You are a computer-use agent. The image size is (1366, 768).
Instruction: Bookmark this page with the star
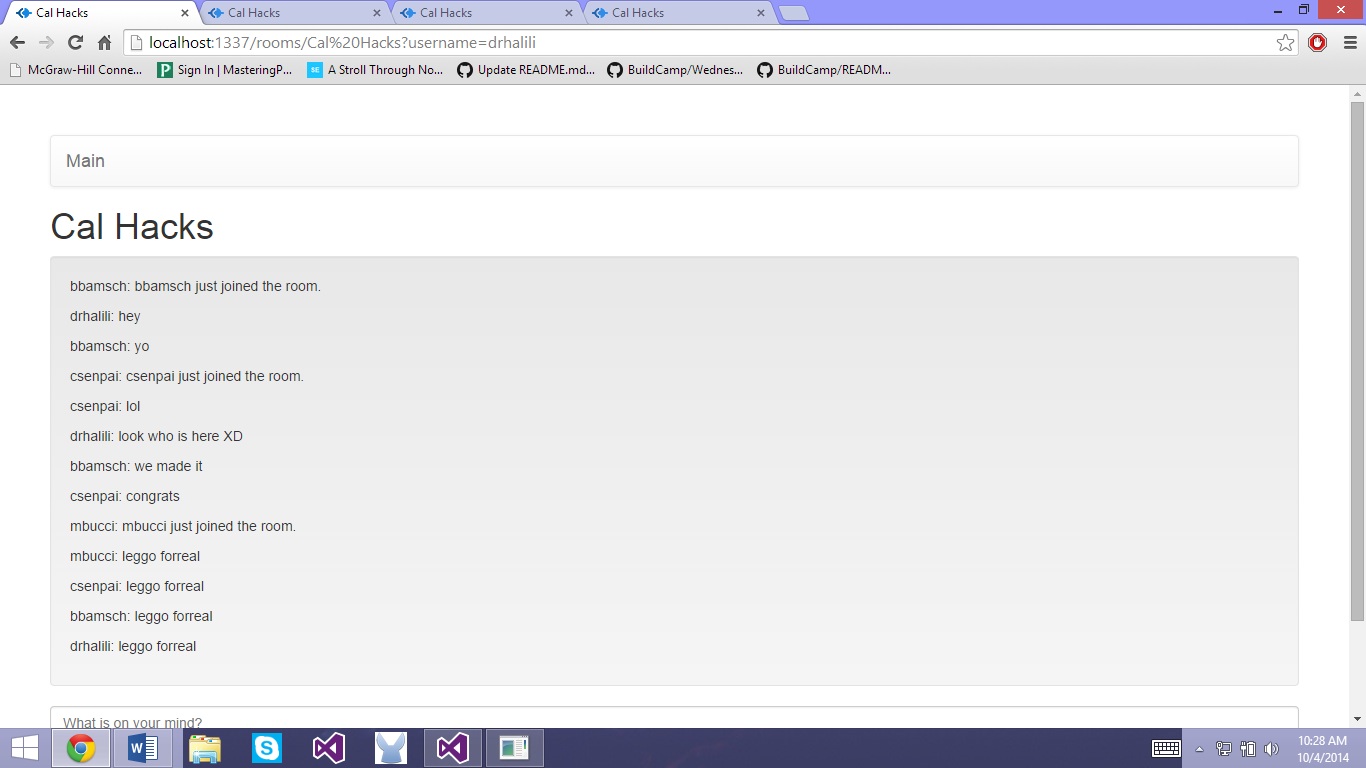point(1286,43)
